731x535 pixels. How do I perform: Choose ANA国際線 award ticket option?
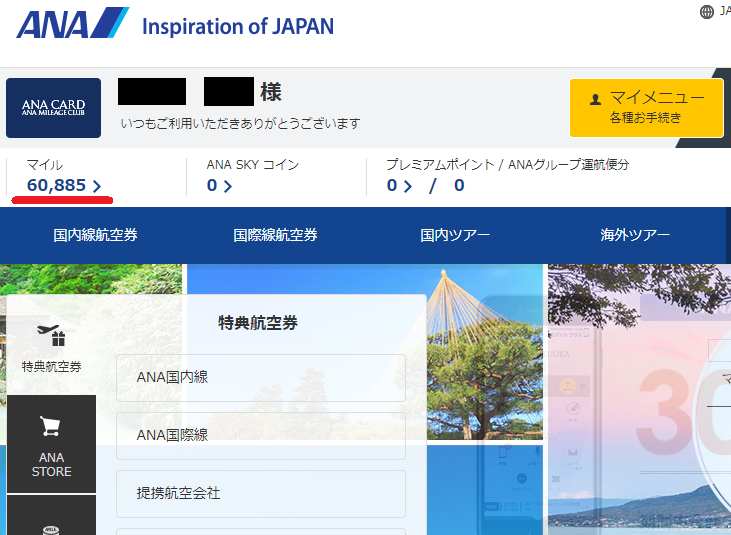(261, 436)
